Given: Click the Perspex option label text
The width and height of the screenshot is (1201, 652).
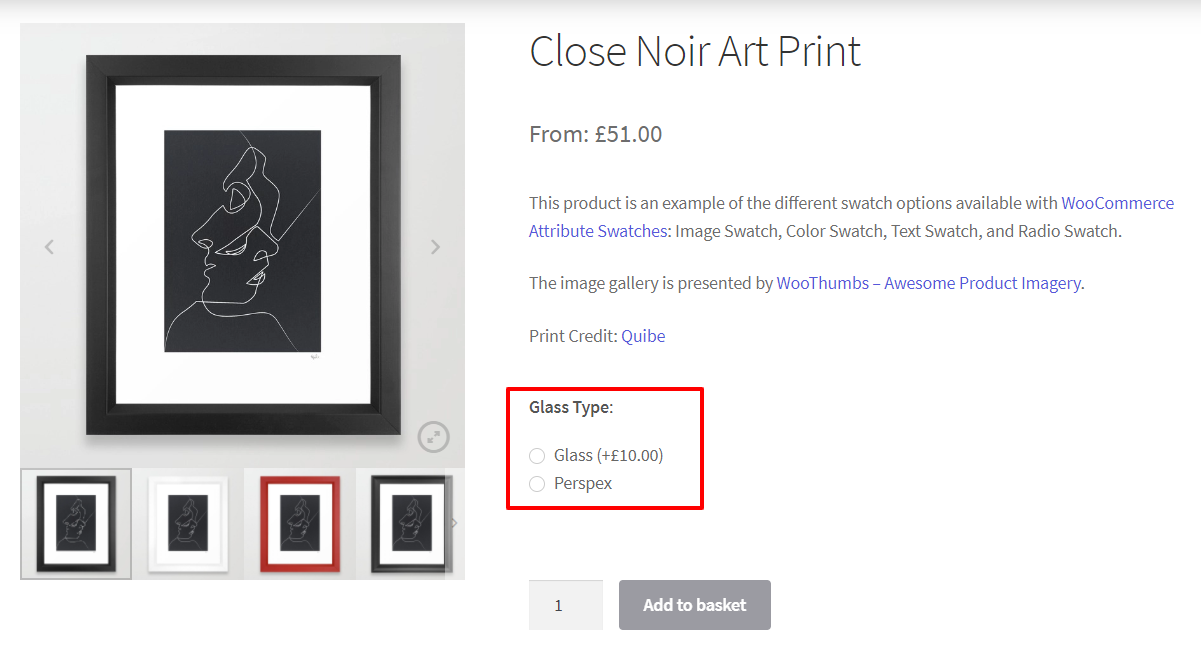Looking at the screenshot, I should point(583,484).
